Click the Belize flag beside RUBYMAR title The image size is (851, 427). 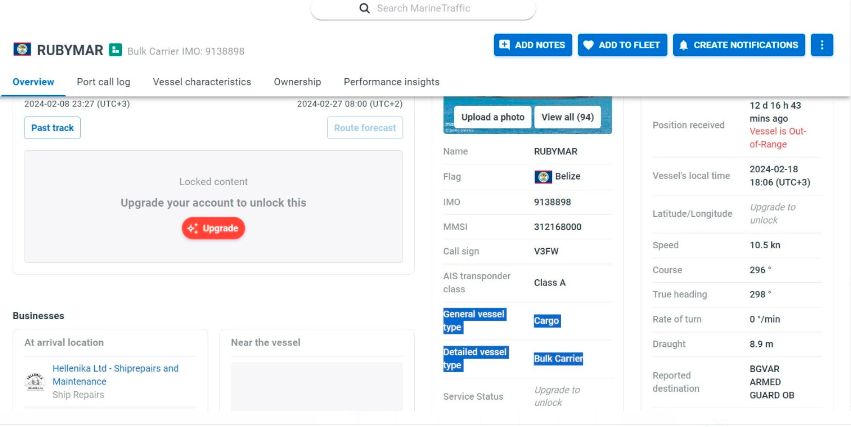(21, 49)
